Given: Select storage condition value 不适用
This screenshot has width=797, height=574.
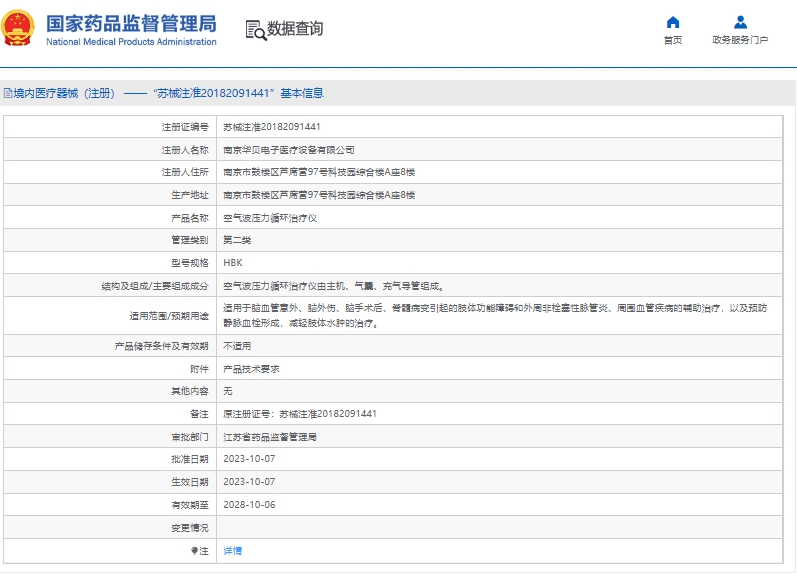Looking at the screenshot, I should tap(237, 346).
